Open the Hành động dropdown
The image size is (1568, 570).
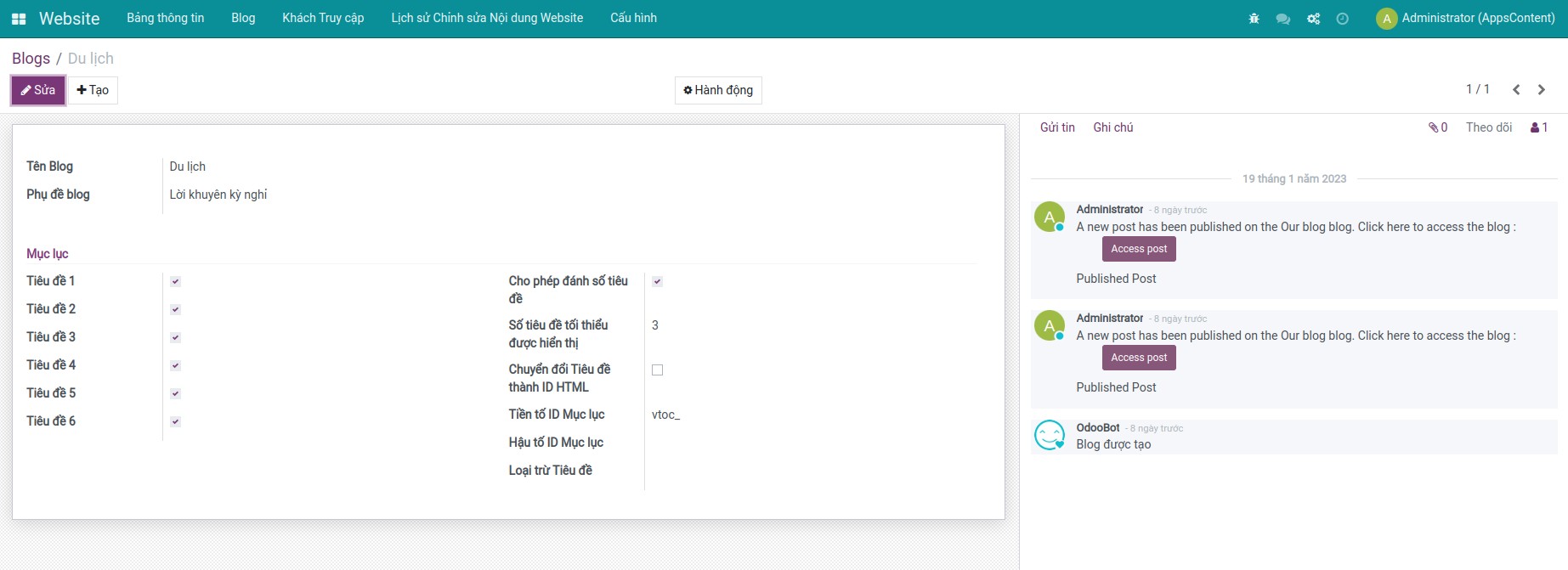(718, 90)
